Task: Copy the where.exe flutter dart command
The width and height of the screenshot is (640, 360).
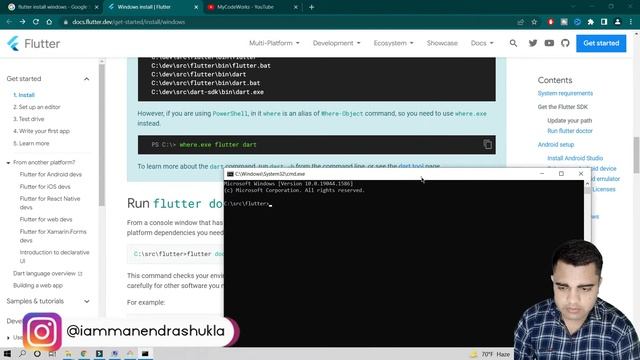Action: [x=487, y=144]
